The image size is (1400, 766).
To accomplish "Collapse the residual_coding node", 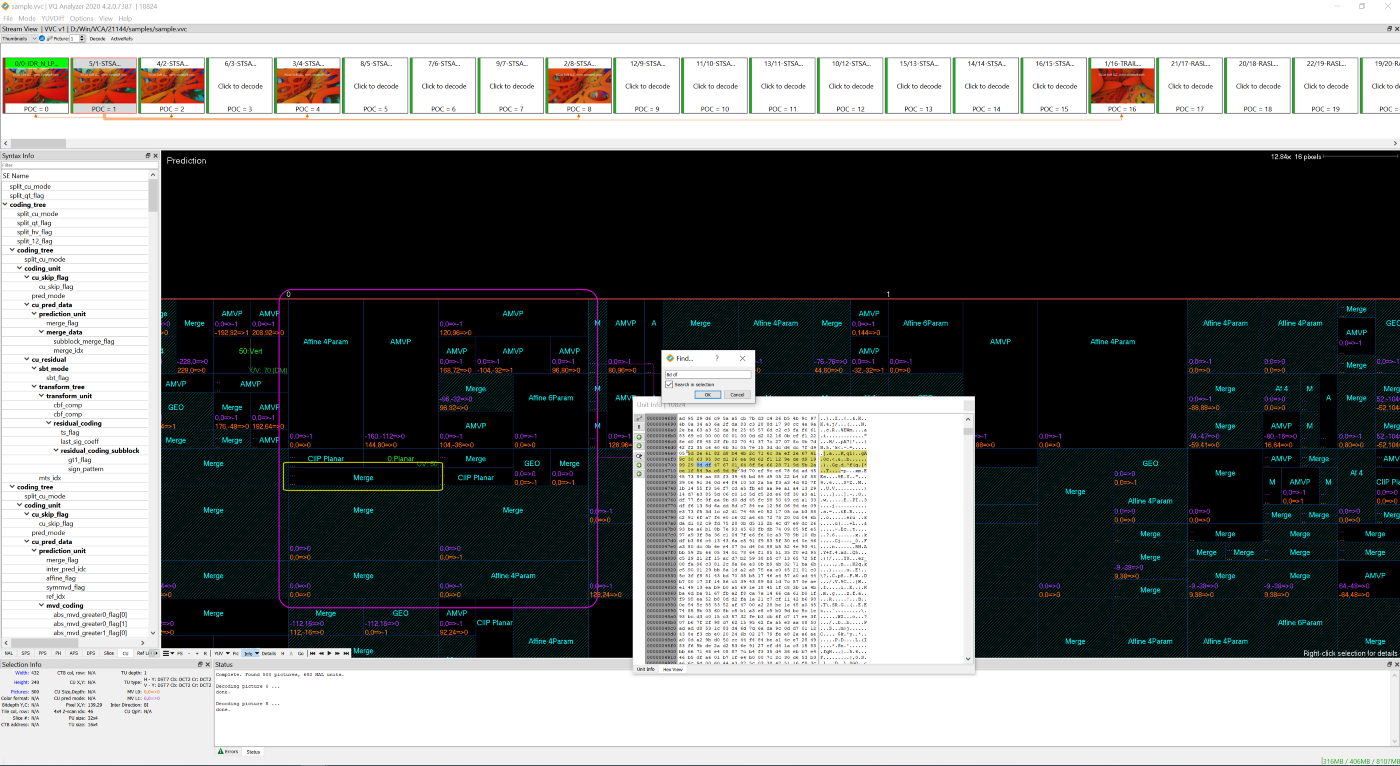I will 47,423.
